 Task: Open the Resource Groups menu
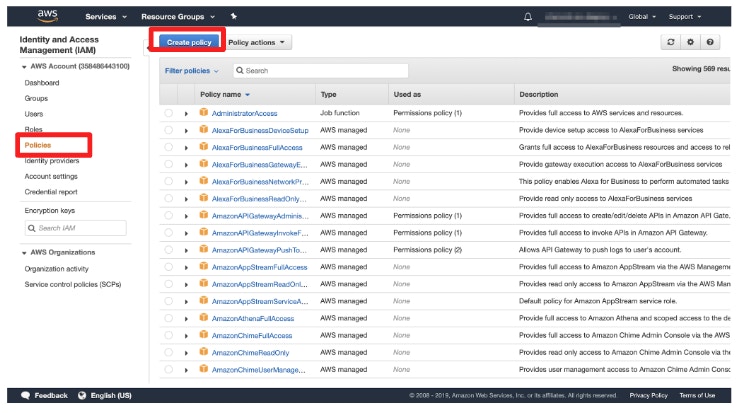pyautogui.click(x=178, y=17)
